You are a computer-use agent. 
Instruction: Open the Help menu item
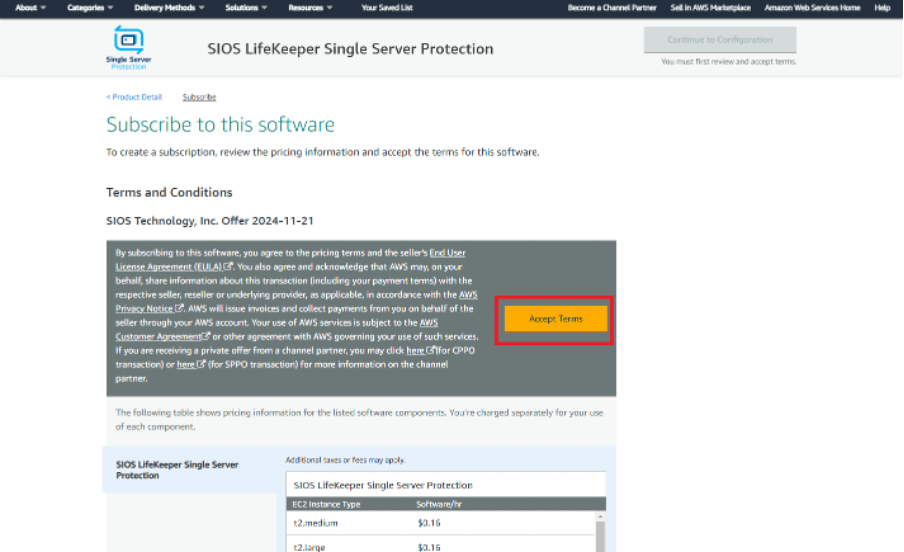coord(882,7)
